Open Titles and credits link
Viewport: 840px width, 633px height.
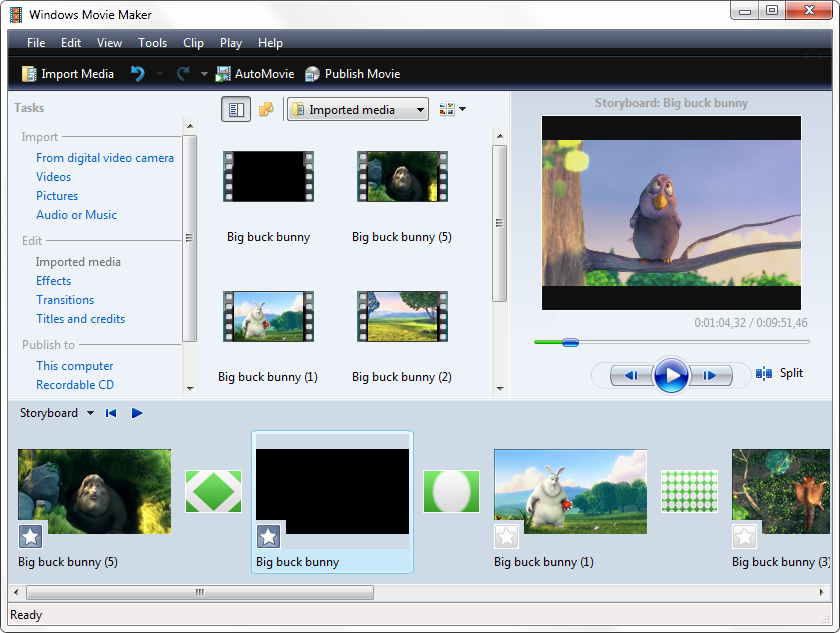tap(80, 319)
